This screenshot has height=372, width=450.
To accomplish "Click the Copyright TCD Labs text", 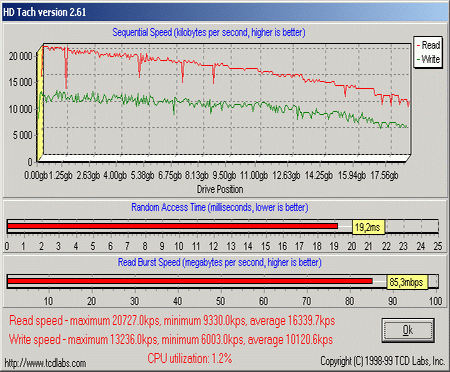I will click(383, 361).
